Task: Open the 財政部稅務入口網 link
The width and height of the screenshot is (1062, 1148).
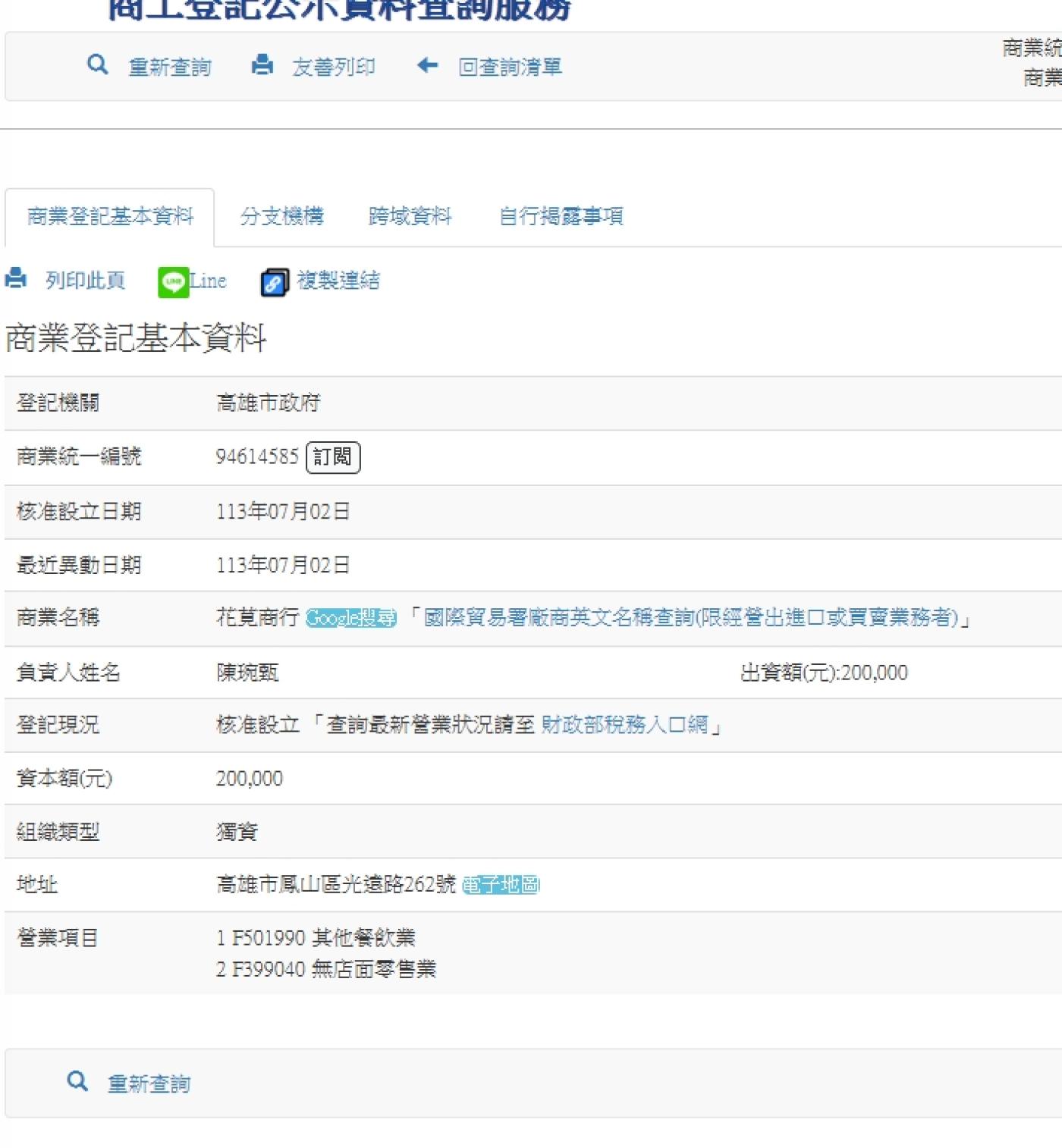Action: click(624, 725)
